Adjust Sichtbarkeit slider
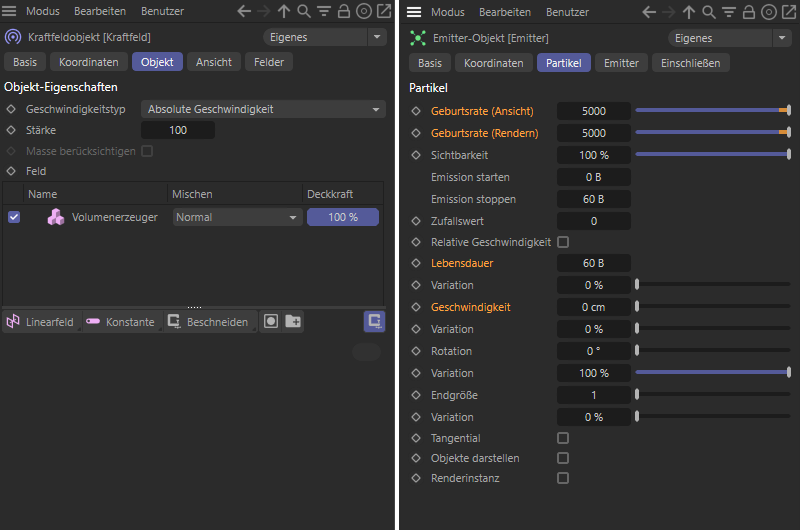The height and width of the screenshot is (530, 800). click(x=713, y=154)
